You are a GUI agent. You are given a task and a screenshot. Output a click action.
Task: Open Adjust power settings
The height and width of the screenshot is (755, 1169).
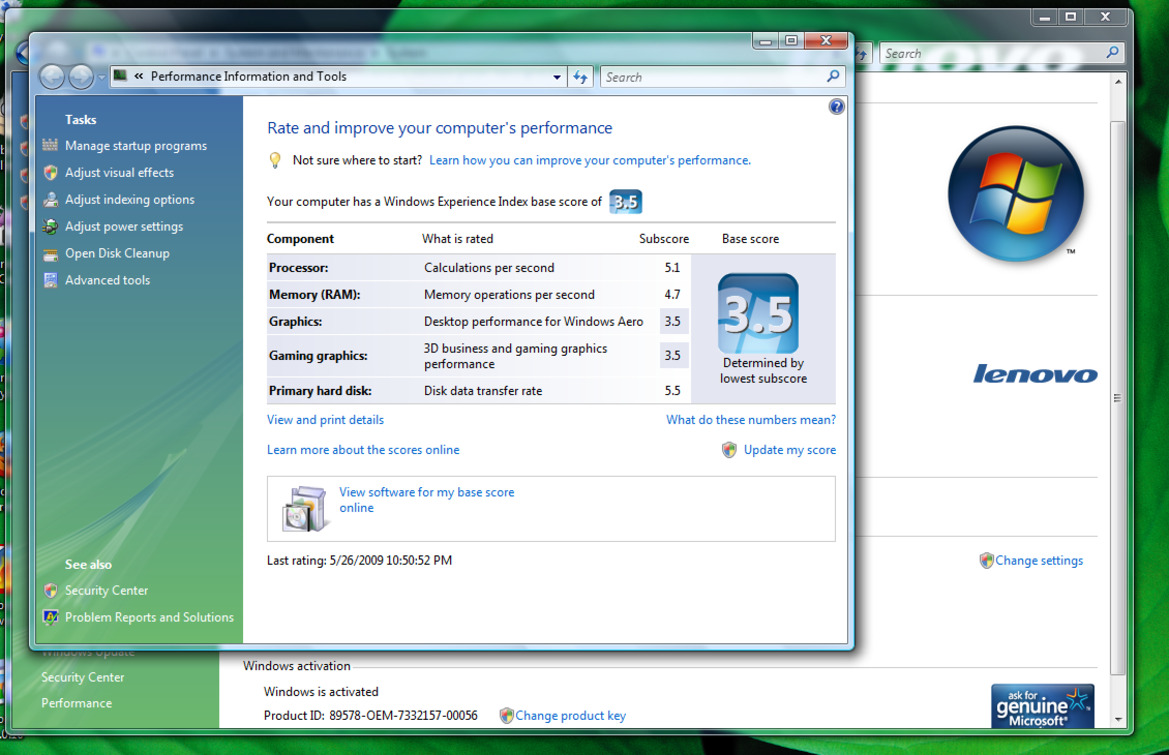pyautogui.click(x=124, y=227)
